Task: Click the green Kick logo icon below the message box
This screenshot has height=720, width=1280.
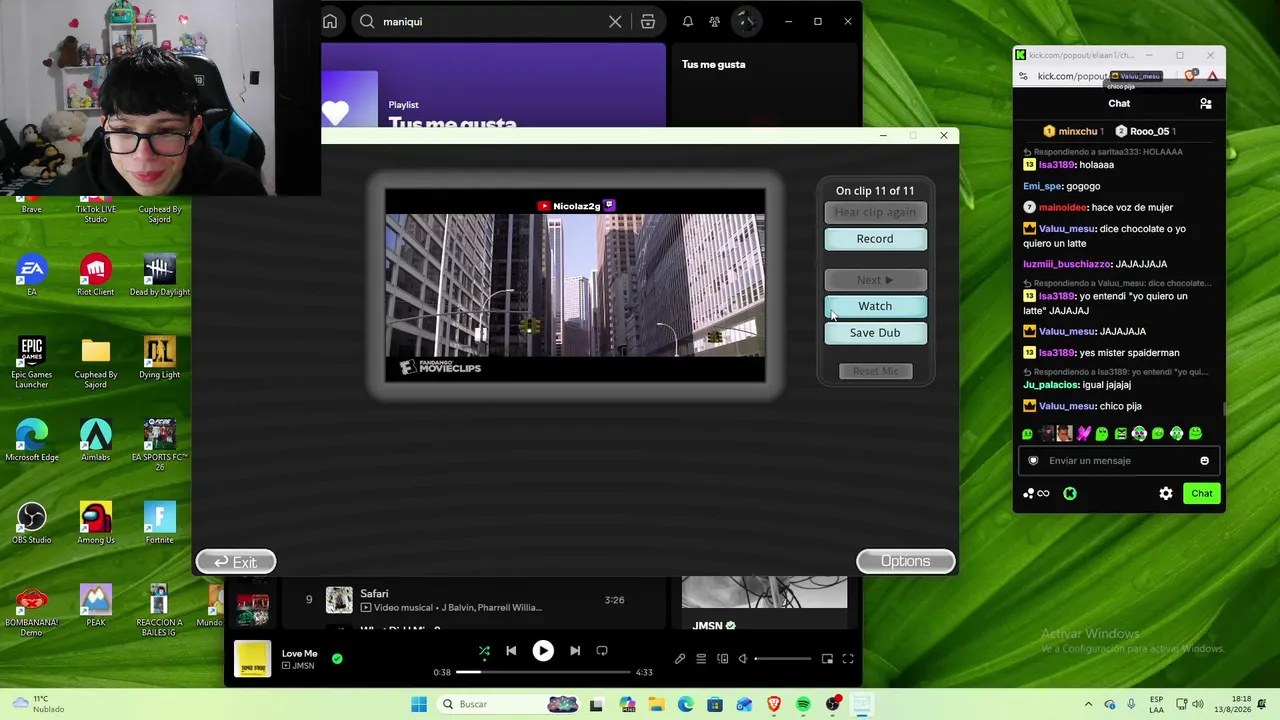Action: pyautogui.click(x=1070, y=493)
